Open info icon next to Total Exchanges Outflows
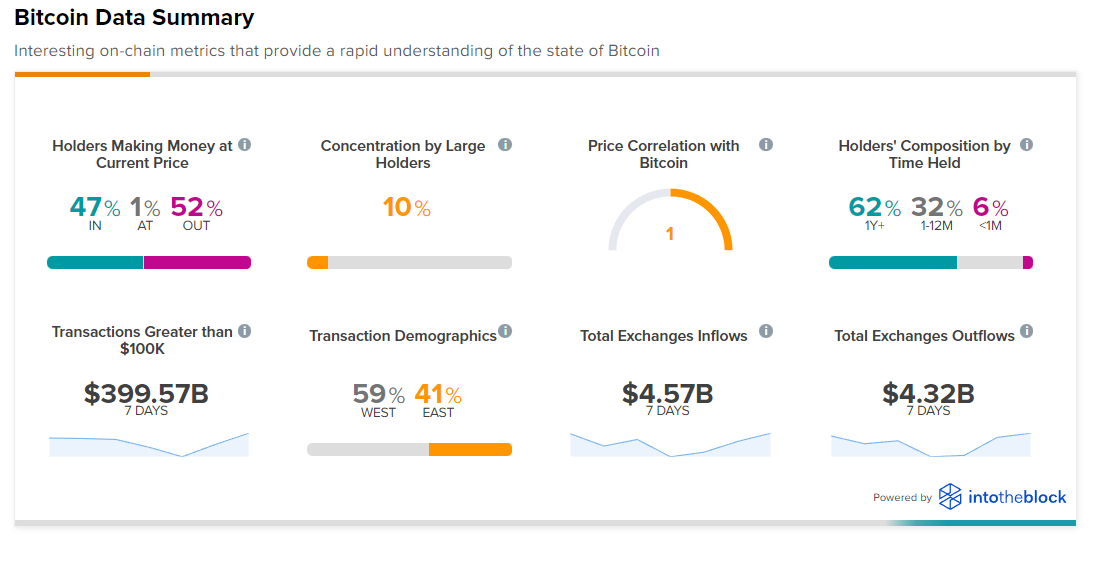The image size is (1095, 562). pos(1026,331)
